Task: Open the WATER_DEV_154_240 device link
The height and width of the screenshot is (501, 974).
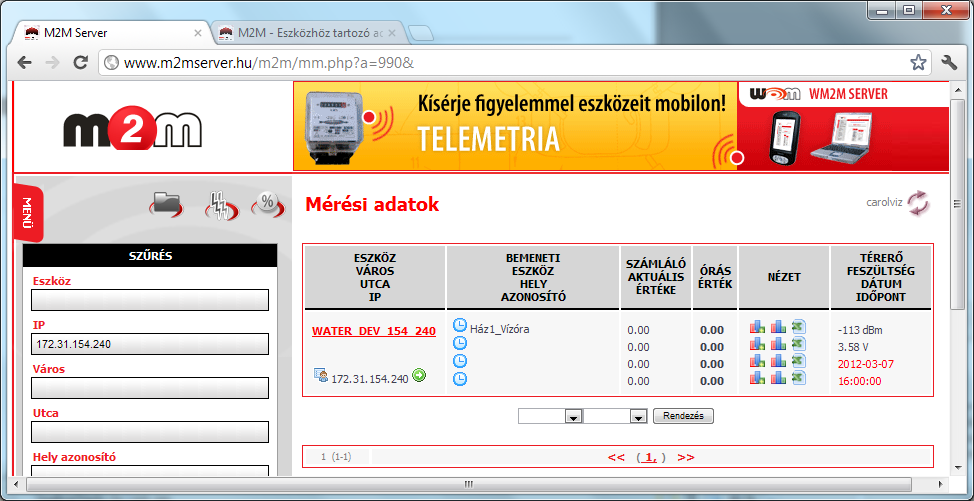Action: tap(373, 332)
